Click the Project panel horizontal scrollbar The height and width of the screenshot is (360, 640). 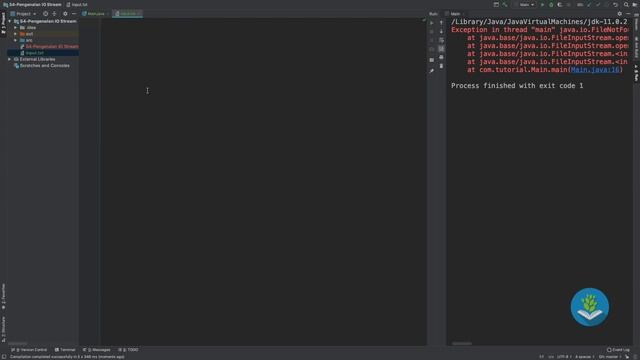tap(18, 344)
